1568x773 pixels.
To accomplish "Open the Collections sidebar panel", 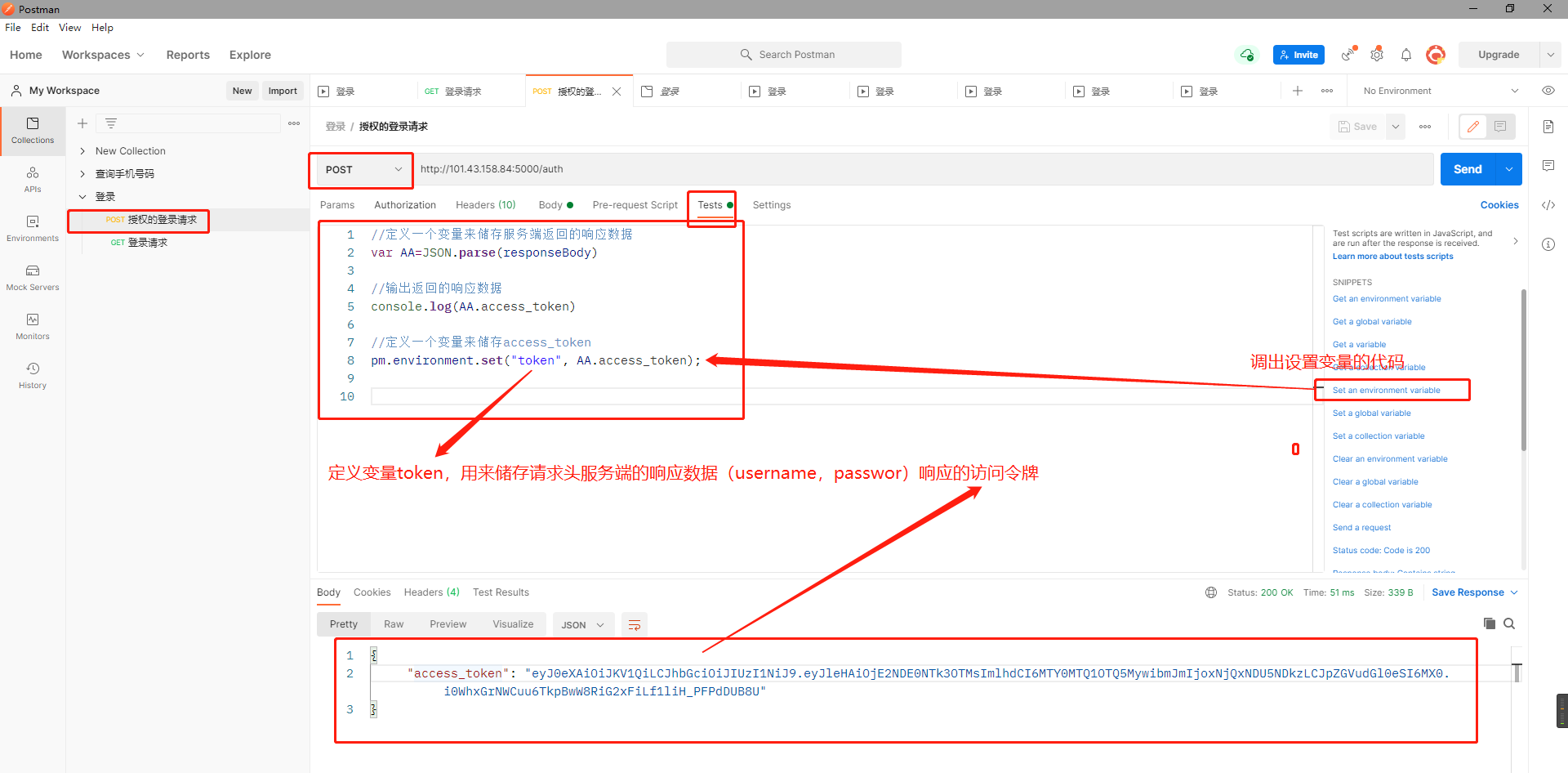I will tap(33, 131).
